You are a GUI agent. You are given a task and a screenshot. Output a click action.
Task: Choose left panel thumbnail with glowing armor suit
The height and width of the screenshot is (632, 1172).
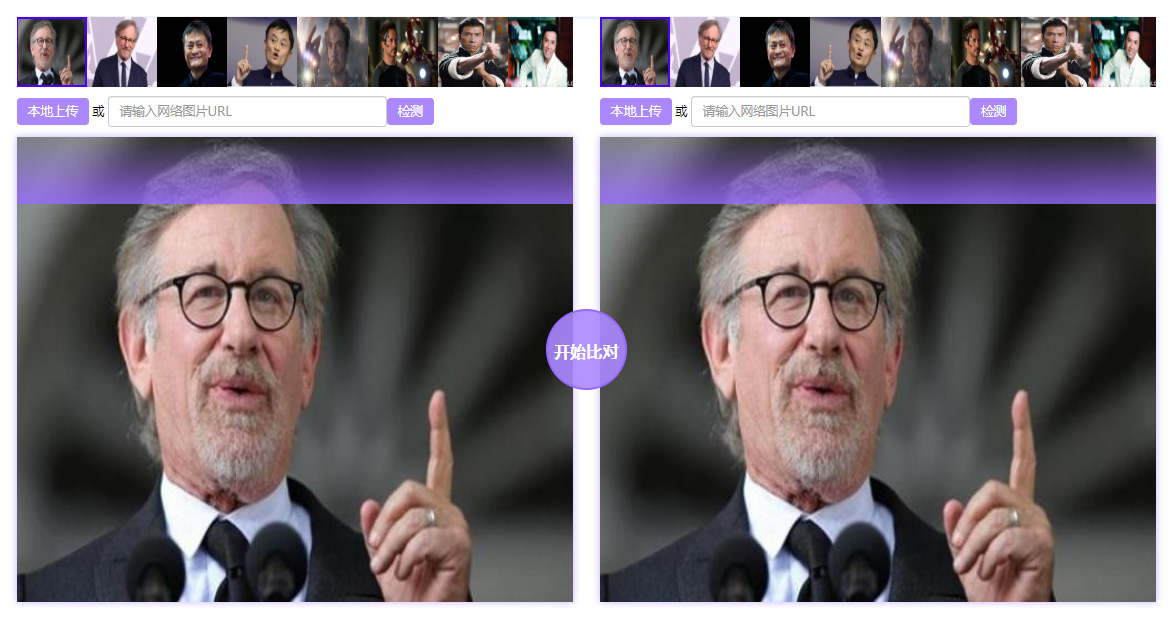[x=403, y=52]
